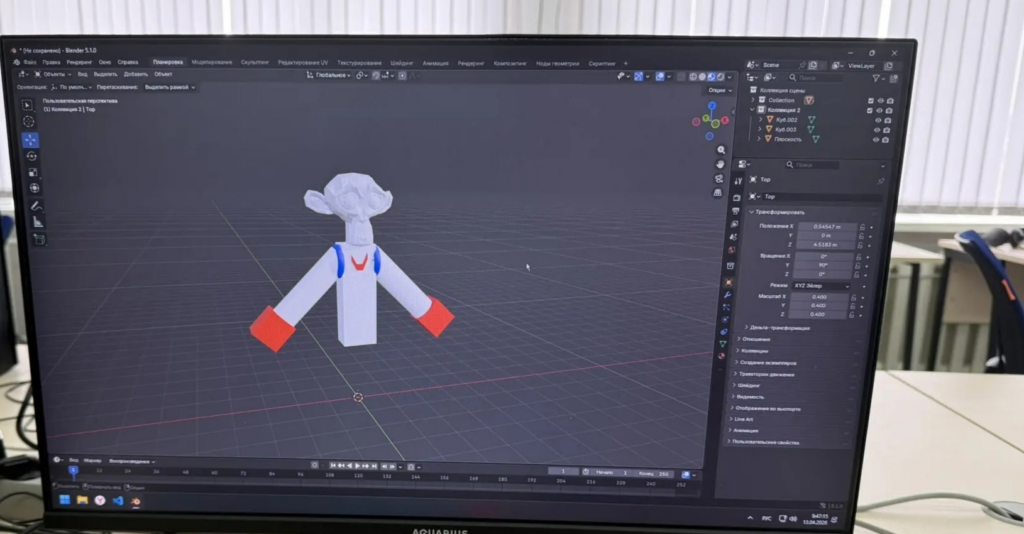1024x534 pixels.
Task: Switch to the Моделирование workspace tab
Action: (x=211, y=62)
